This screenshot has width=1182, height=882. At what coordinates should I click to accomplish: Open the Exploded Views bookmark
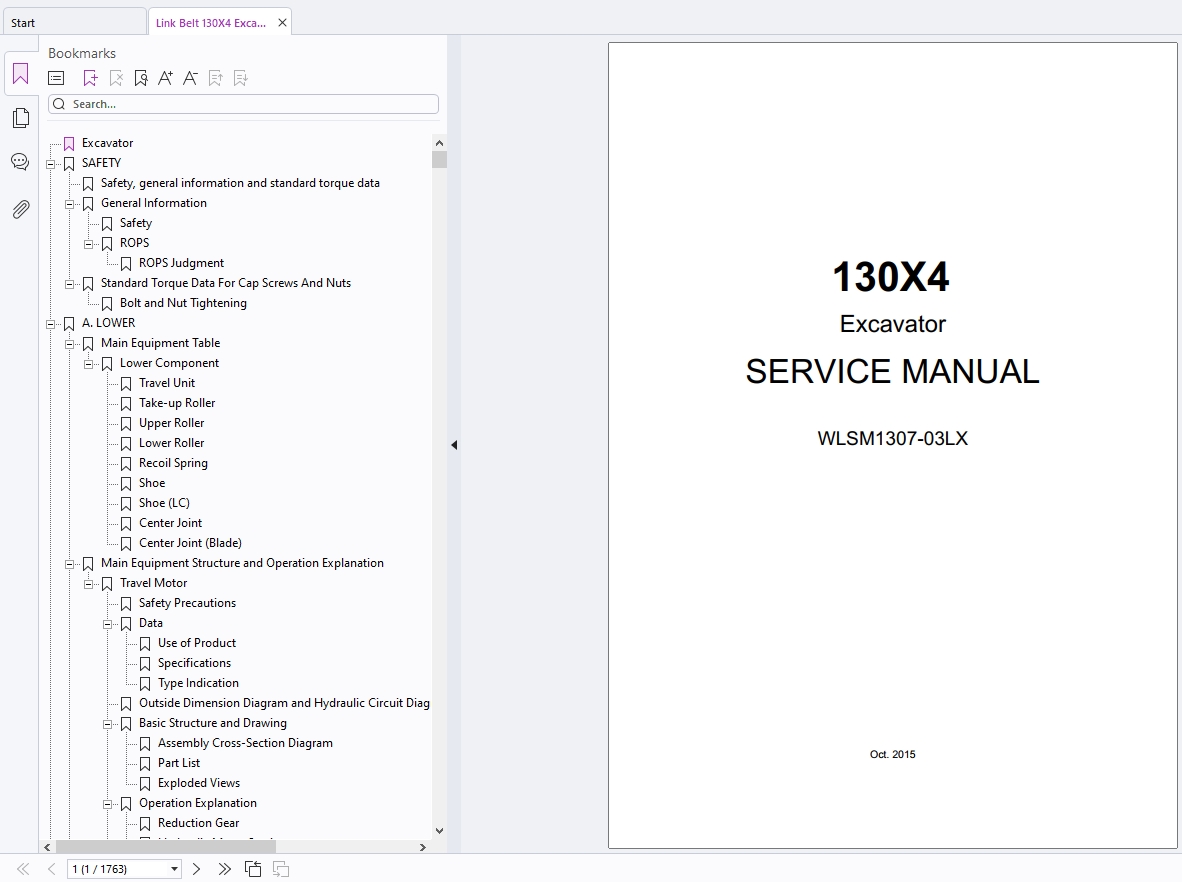[199, 783]
